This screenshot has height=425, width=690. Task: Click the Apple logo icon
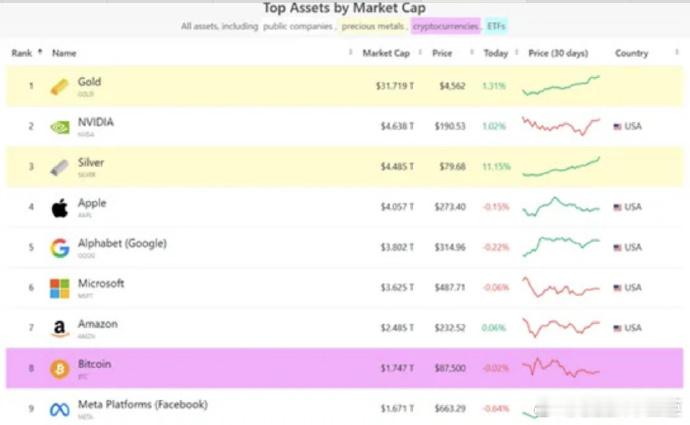tap(60, 208)
